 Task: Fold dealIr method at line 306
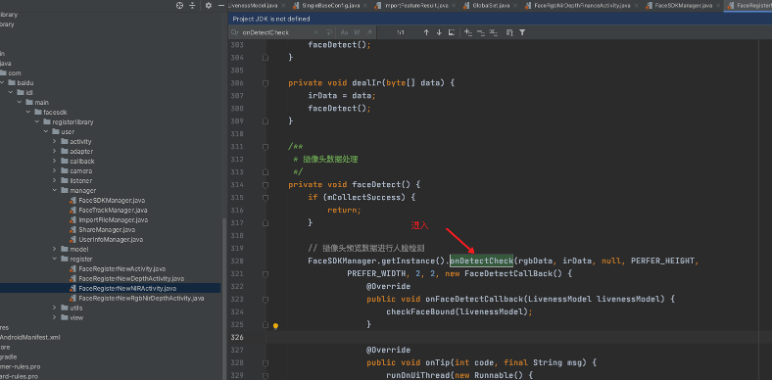point(266,83)
